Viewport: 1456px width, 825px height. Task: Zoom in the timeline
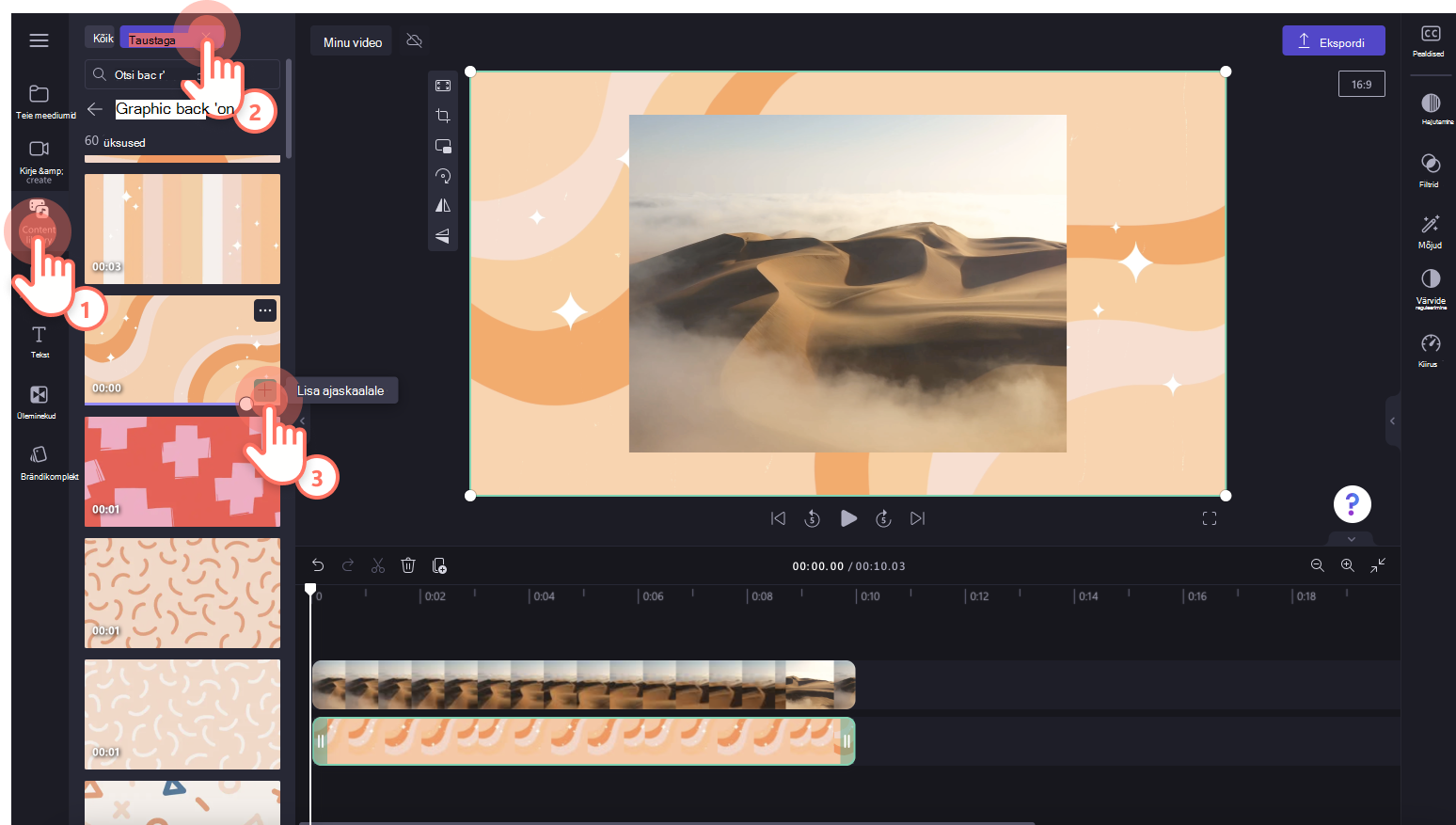pos(1347,565)
